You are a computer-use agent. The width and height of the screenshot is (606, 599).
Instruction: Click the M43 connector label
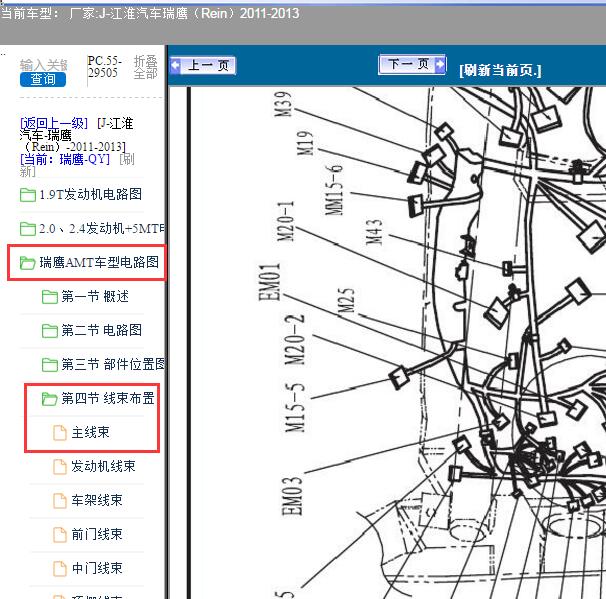coord(374,232)
